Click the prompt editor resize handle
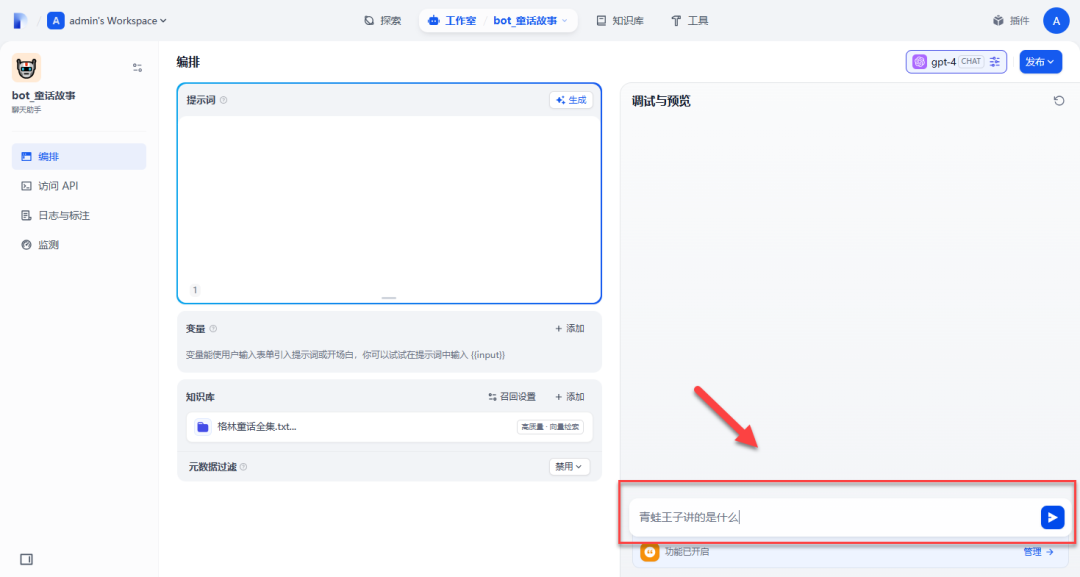This screenshot has height=577, width=1080. pos(389,298)
